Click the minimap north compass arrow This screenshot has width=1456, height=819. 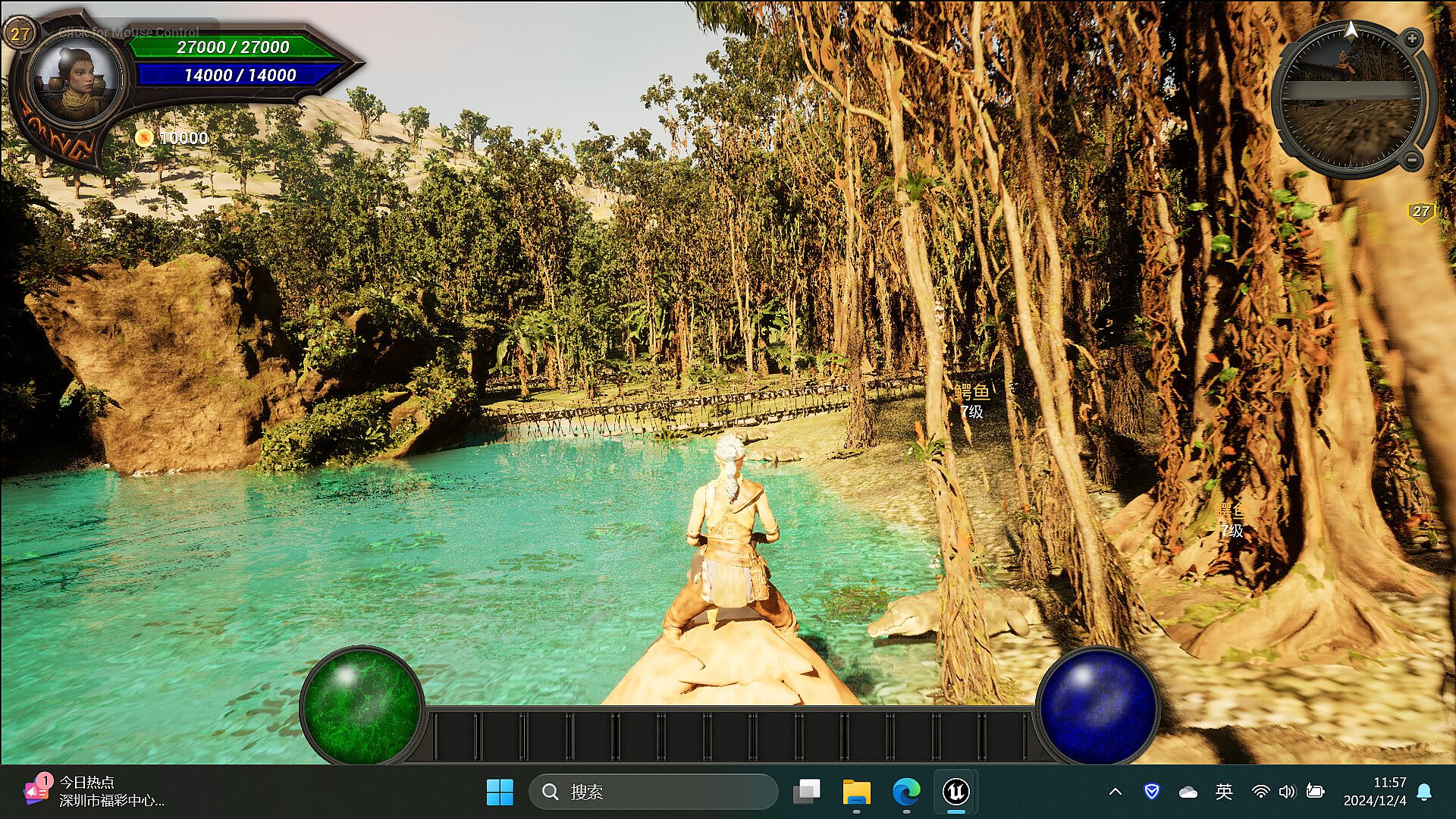click(1351, 30)
